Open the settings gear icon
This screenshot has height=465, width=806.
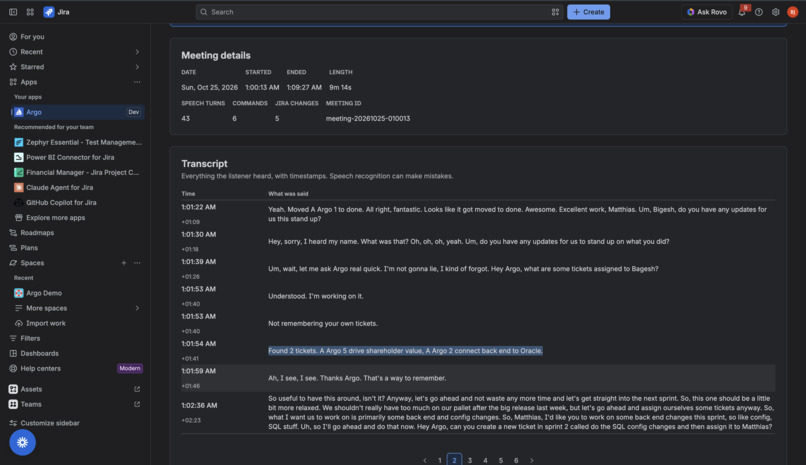776,12
